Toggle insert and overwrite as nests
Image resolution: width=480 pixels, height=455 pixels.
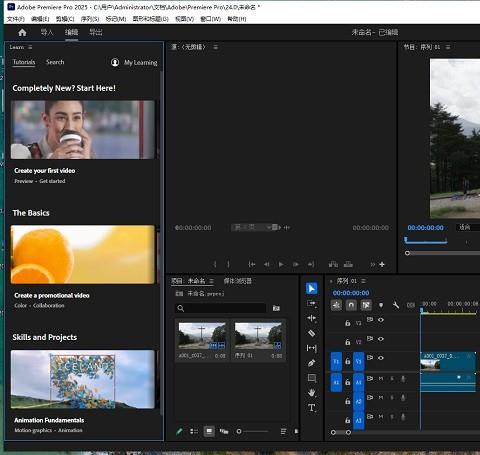pos(336,305)
